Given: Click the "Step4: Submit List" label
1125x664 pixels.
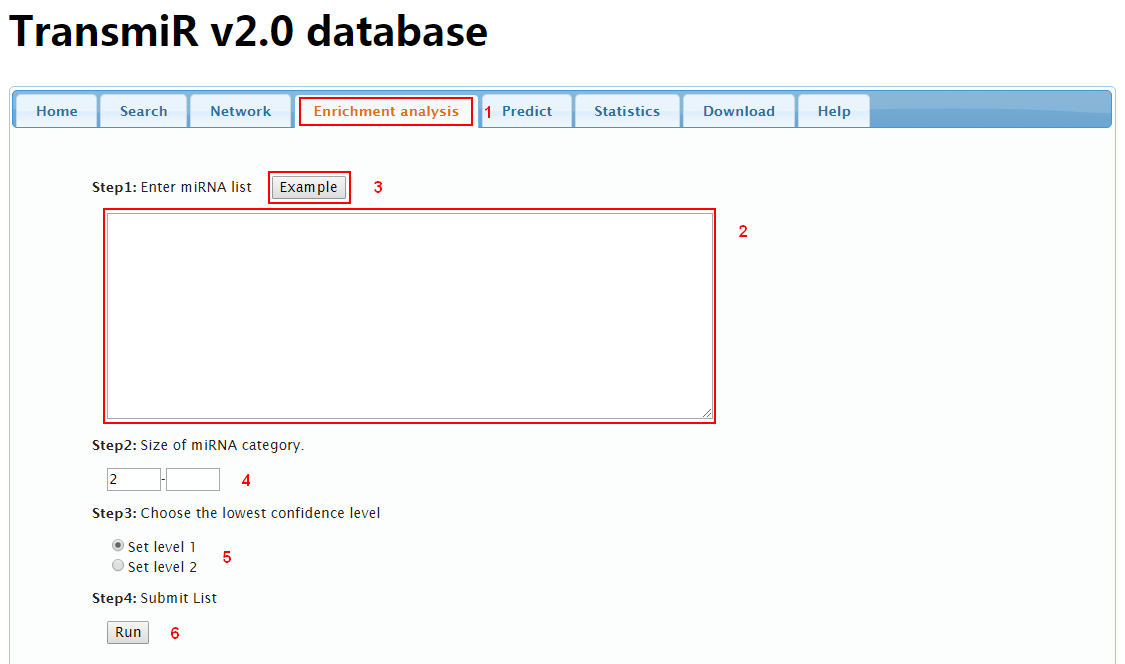Looking at the screenshot, I should [x=154, y=598].
